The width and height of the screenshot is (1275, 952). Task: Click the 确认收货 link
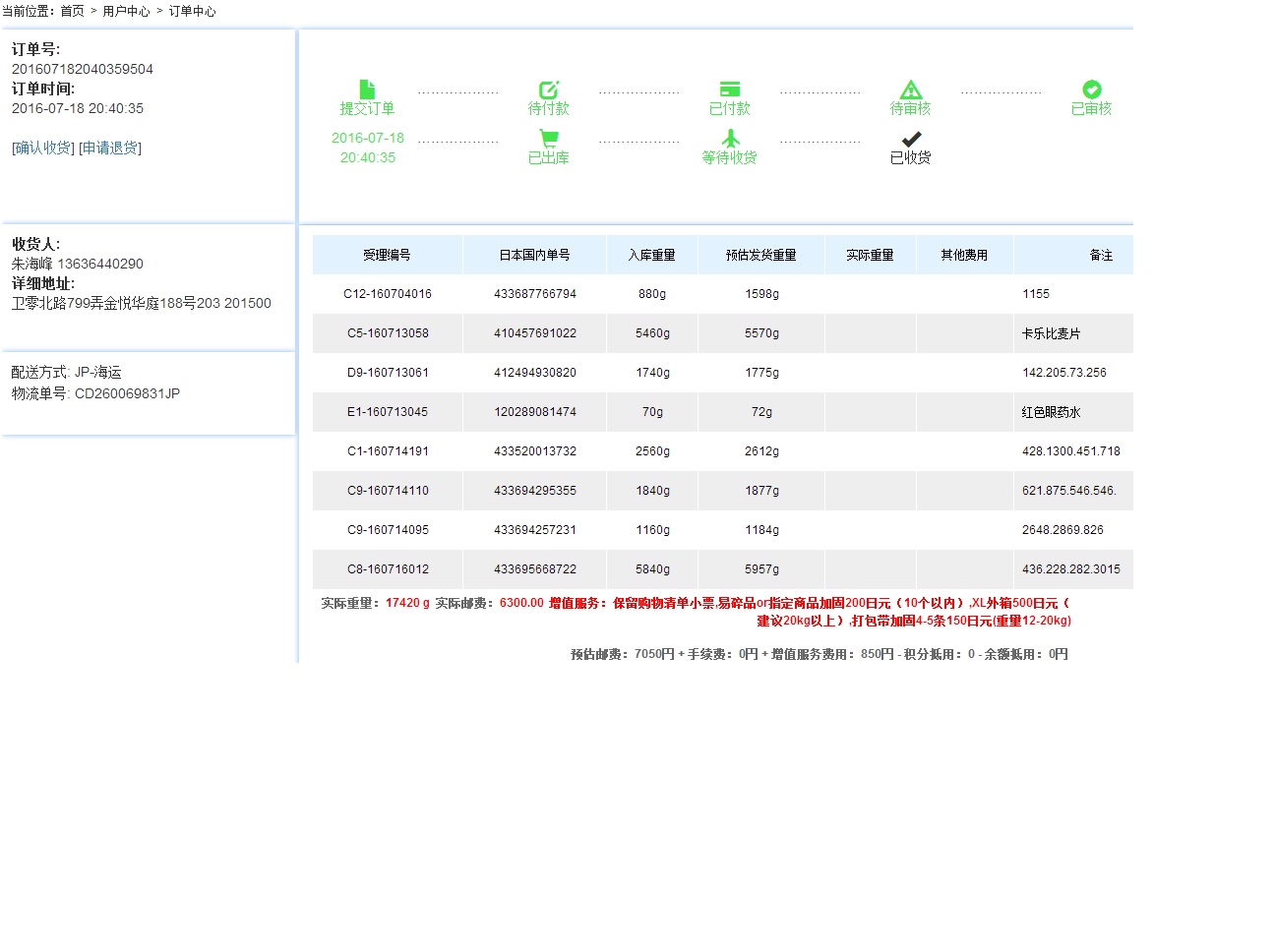click(43, 148)
